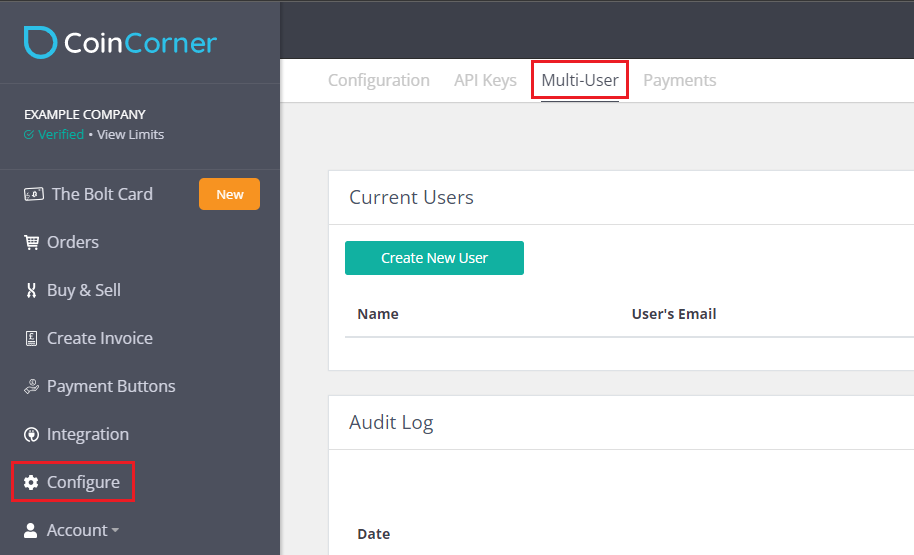Screen dimensions: 914x555
Task: Open The Bolt Card menu item
Action: 102,194
